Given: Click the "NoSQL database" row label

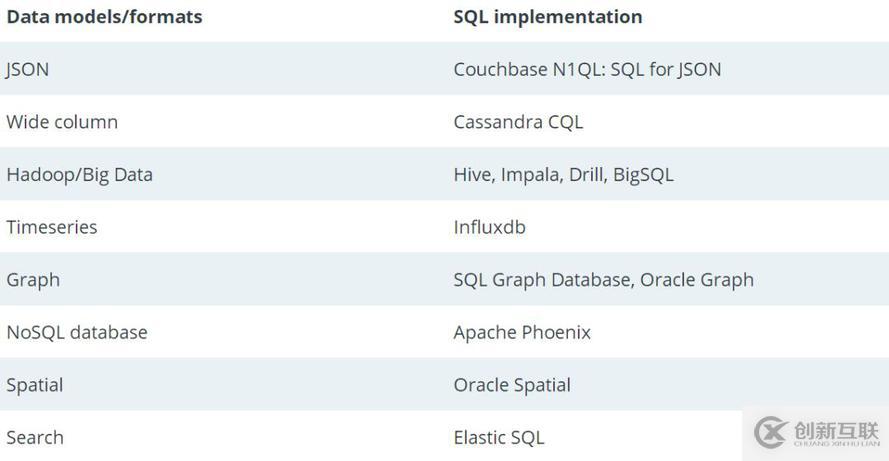Looking at the screenshot, I should (x=77, y=333).
